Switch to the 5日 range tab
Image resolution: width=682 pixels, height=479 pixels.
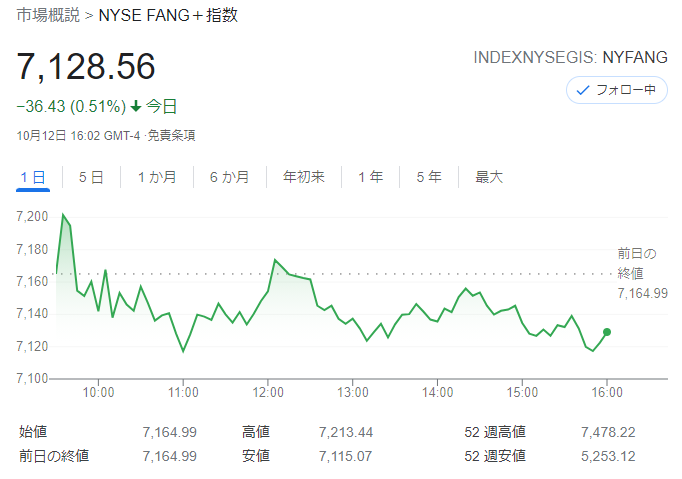91,177
